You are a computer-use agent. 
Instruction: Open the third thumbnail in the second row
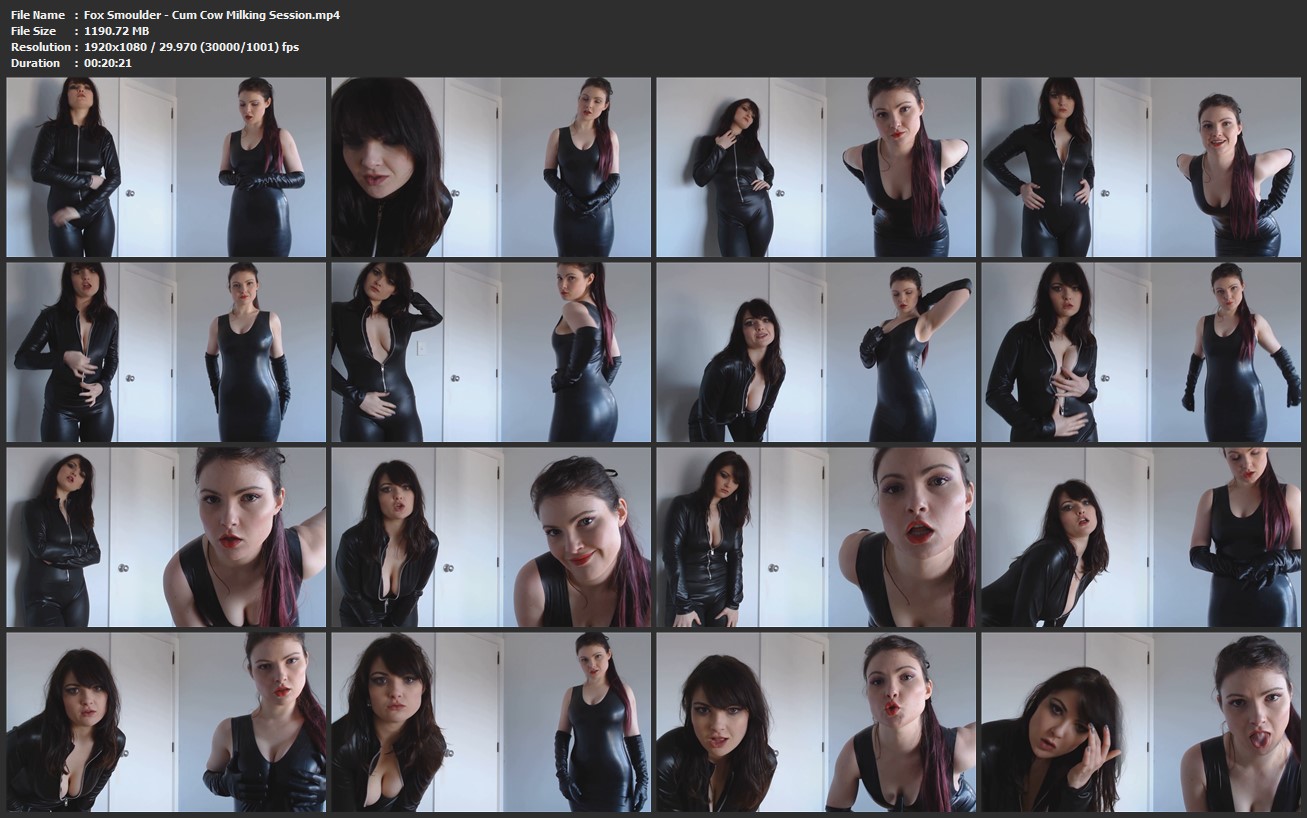pyautogui.click(x=816, y=352)
